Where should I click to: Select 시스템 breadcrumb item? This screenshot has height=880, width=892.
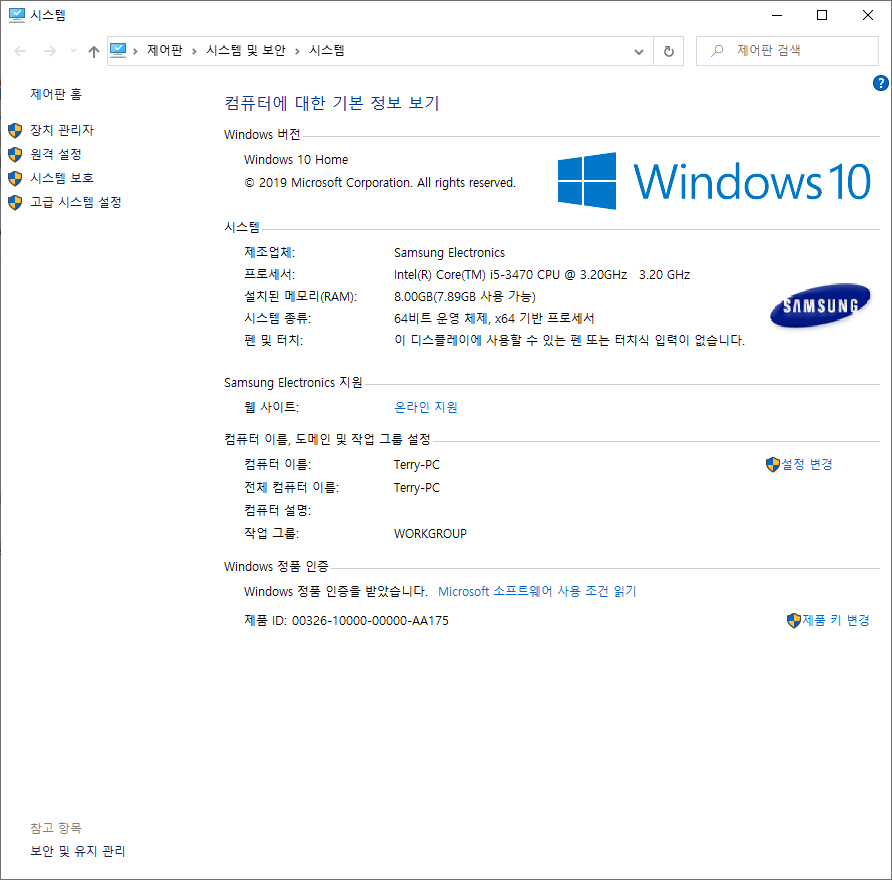tap(327, 51)
